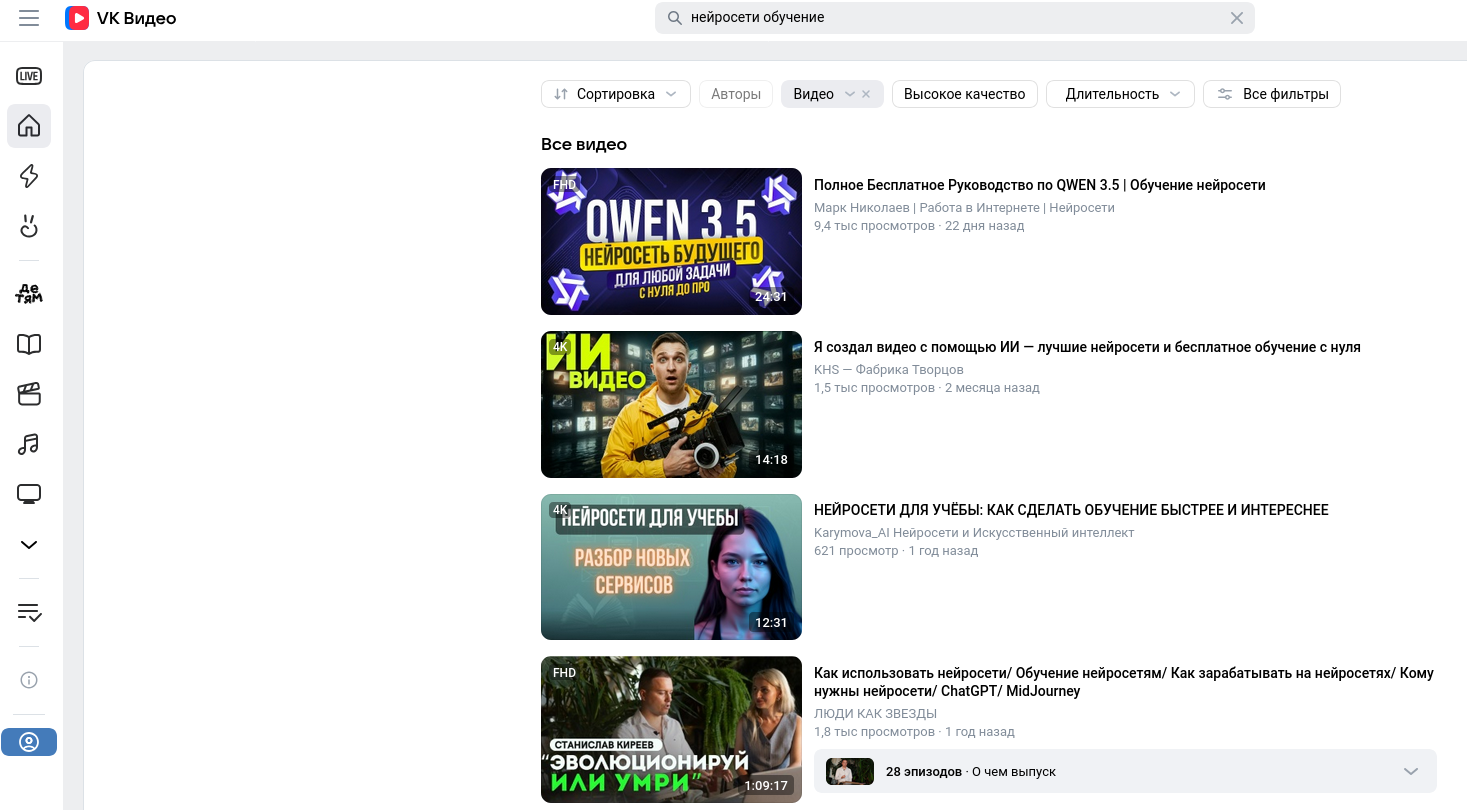Select the Авторы filter chip

(x=735, y=94)
